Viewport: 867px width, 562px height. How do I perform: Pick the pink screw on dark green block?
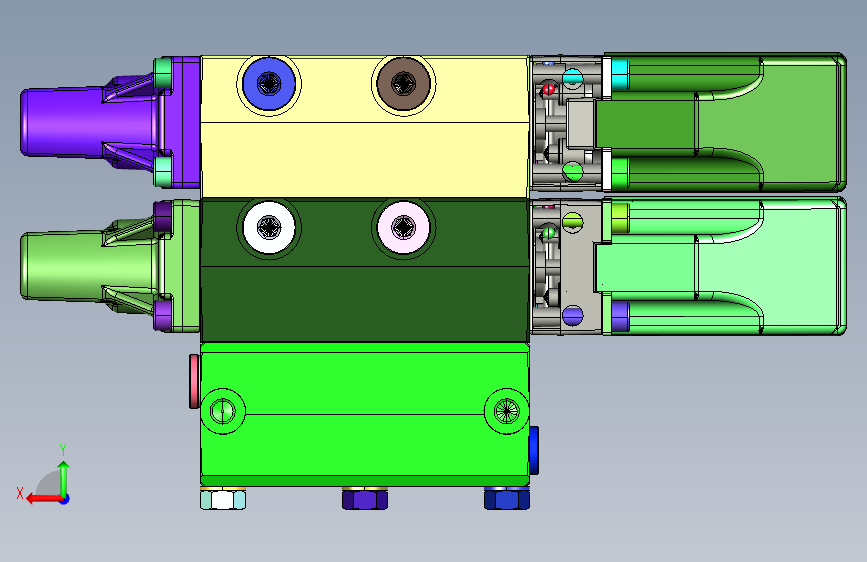point(404,227)
